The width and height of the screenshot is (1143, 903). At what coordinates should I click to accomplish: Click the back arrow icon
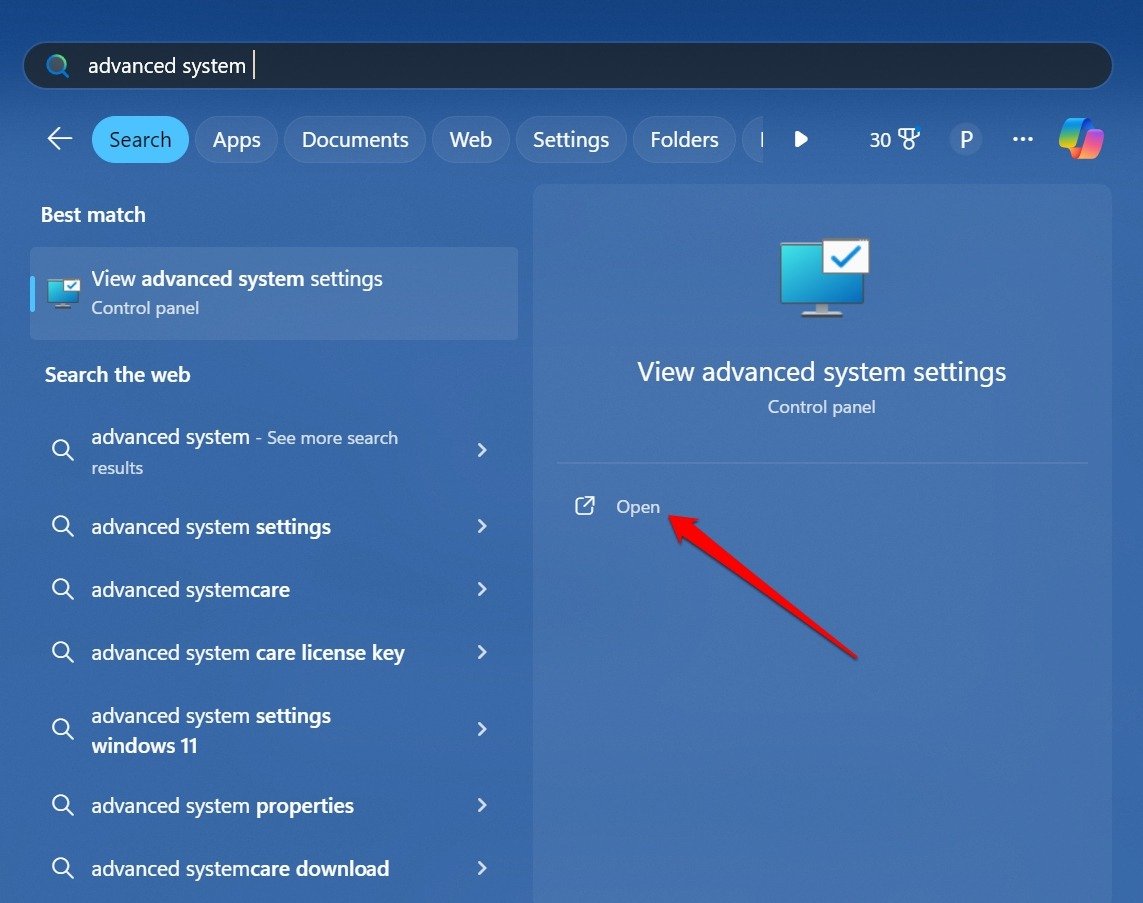click(x=60, y=138)
